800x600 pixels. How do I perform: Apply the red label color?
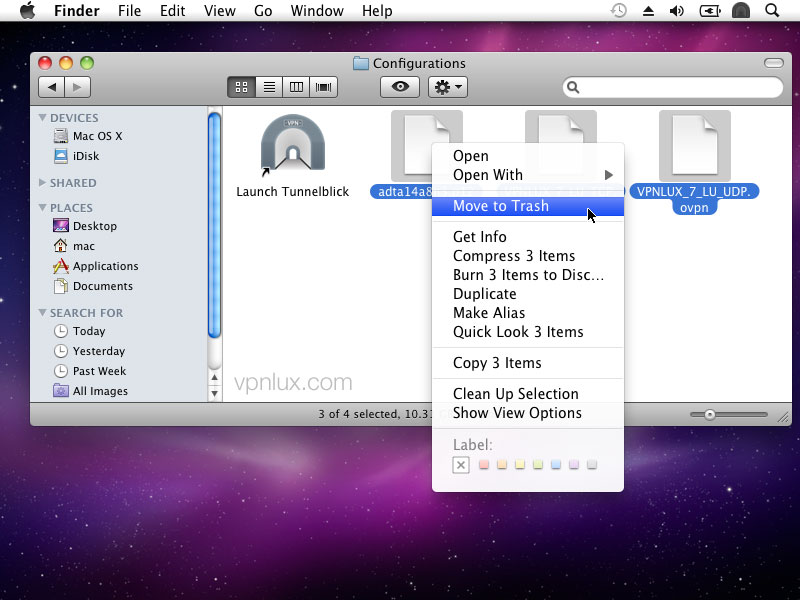pos(484,464)
